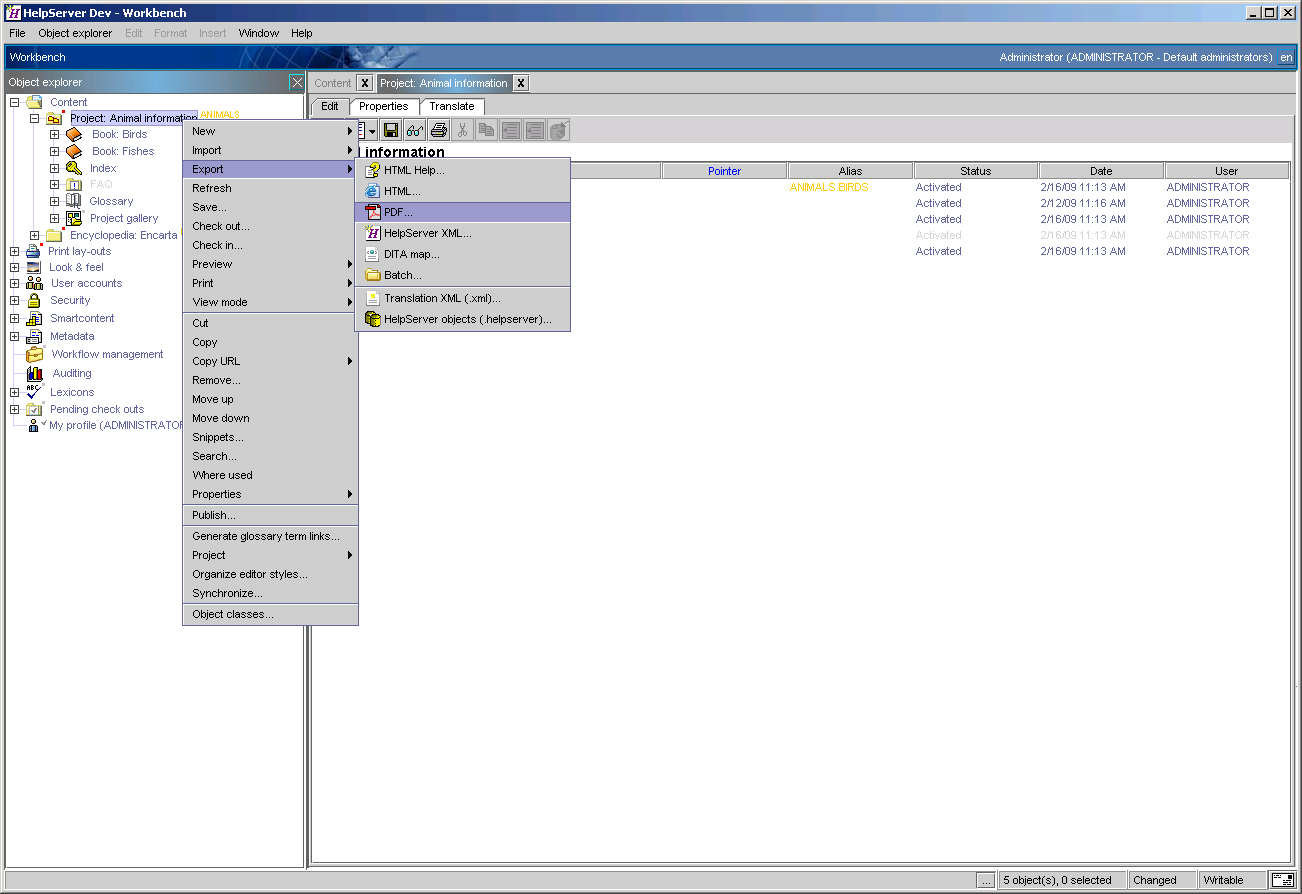Open the dropdown arrow beside the first toolbar button

click(x=374, y=129)
